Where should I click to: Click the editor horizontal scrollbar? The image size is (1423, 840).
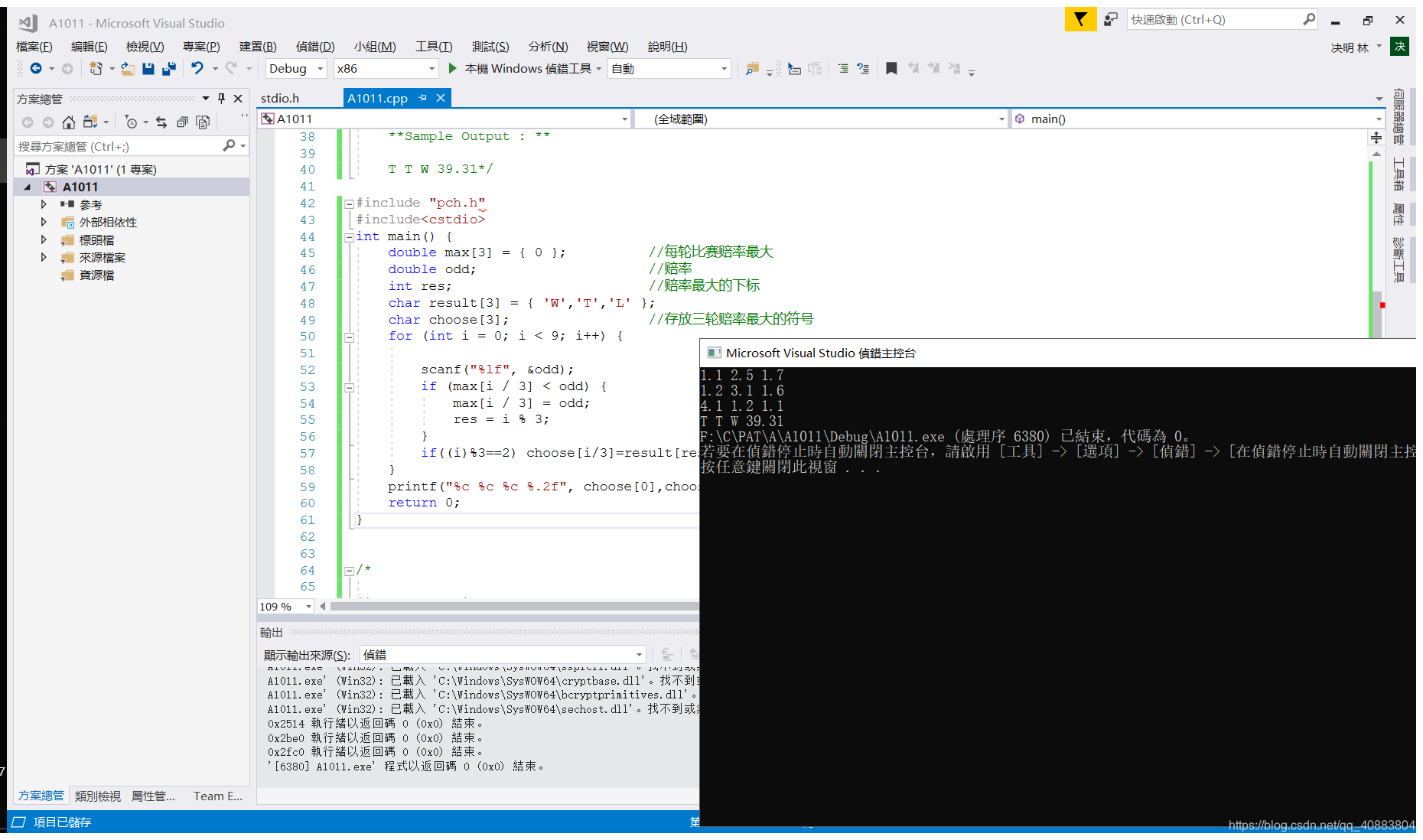click(514, 607)
